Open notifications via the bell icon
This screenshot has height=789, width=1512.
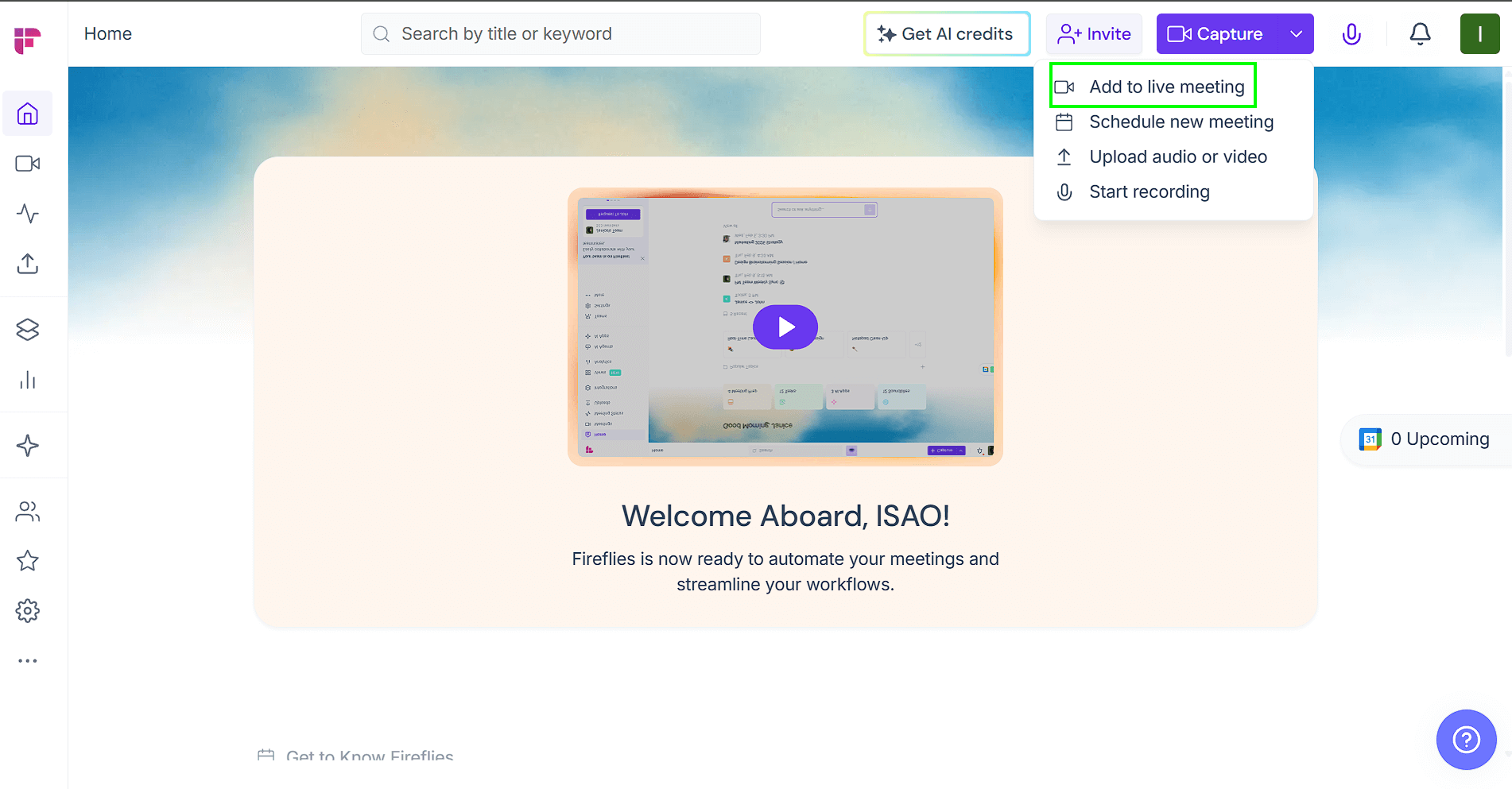tap(1420, 33)
